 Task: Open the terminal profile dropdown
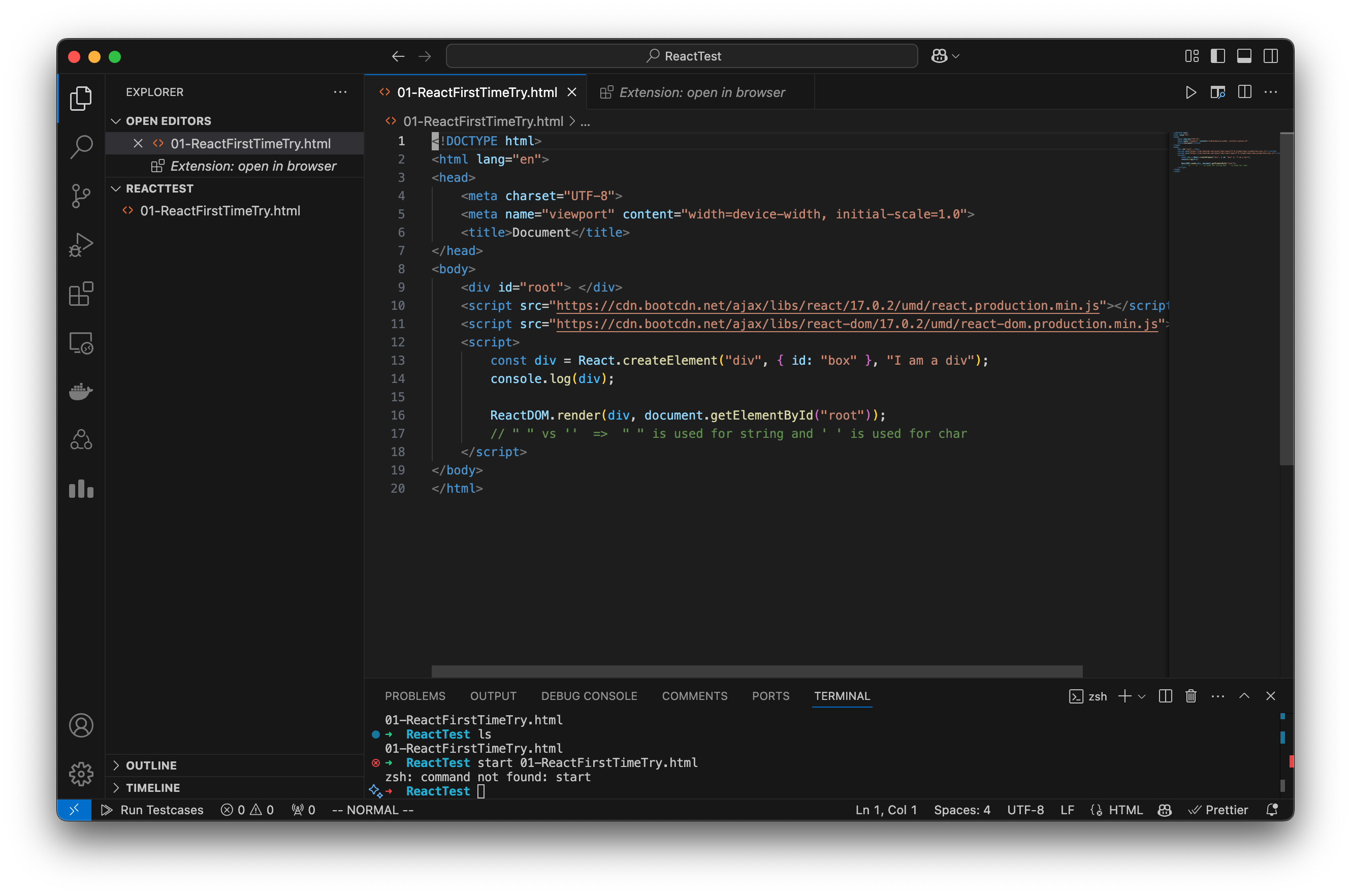pyautogui.click(x=1142, y=696)
